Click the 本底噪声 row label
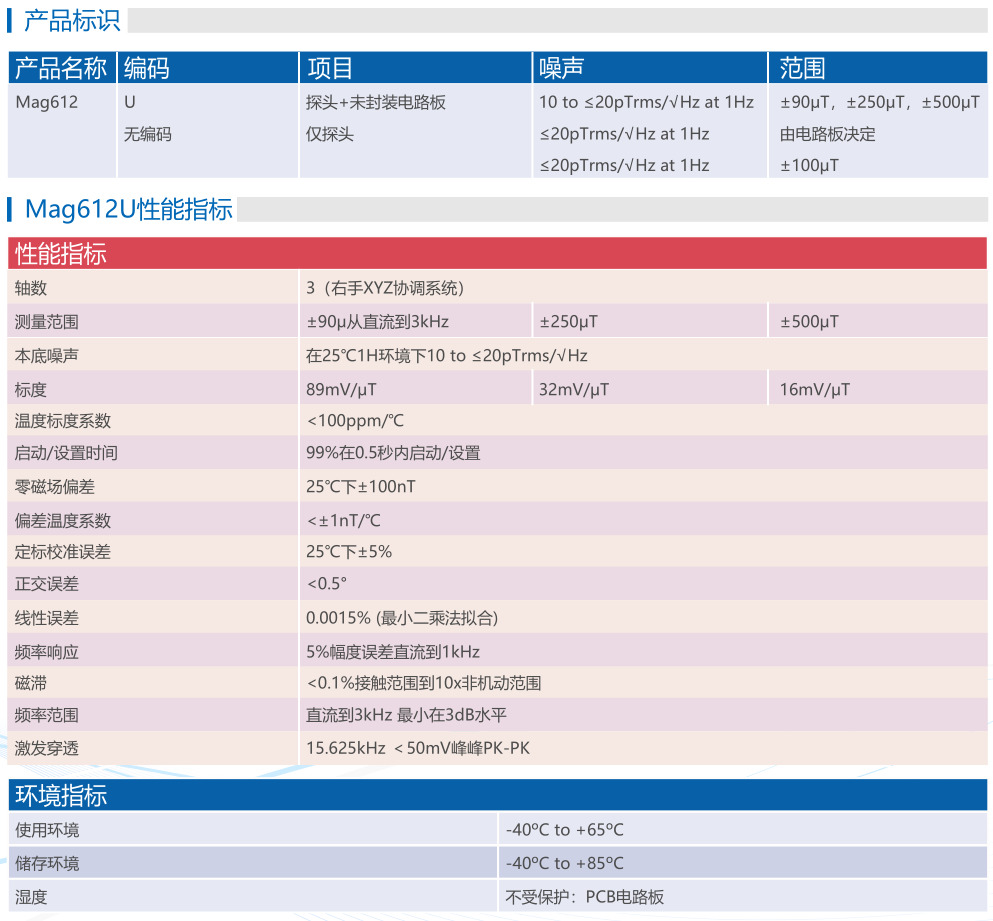The height and width of the screenshot is (921, 993). (47, 355)
